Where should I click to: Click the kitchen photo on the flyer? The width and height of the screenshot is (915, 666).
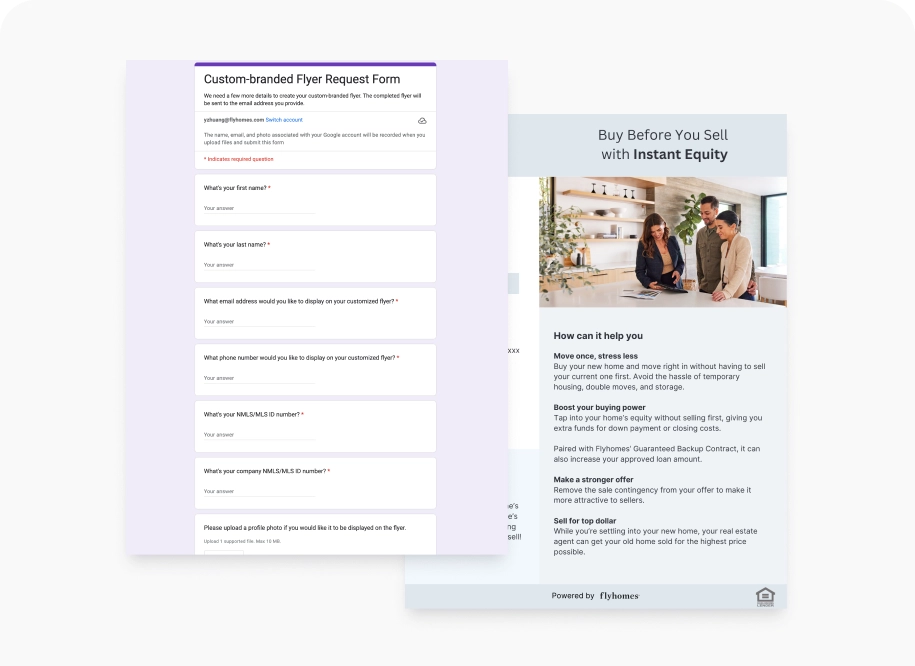[x=663, y=242]
